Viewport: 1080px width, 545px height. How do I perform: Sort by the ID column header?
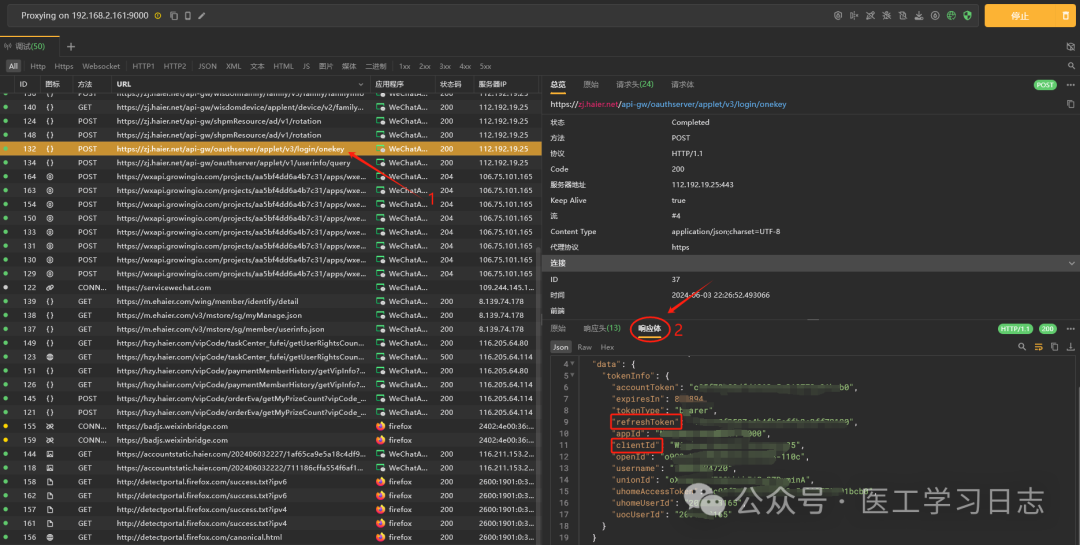tap(23, 85)
